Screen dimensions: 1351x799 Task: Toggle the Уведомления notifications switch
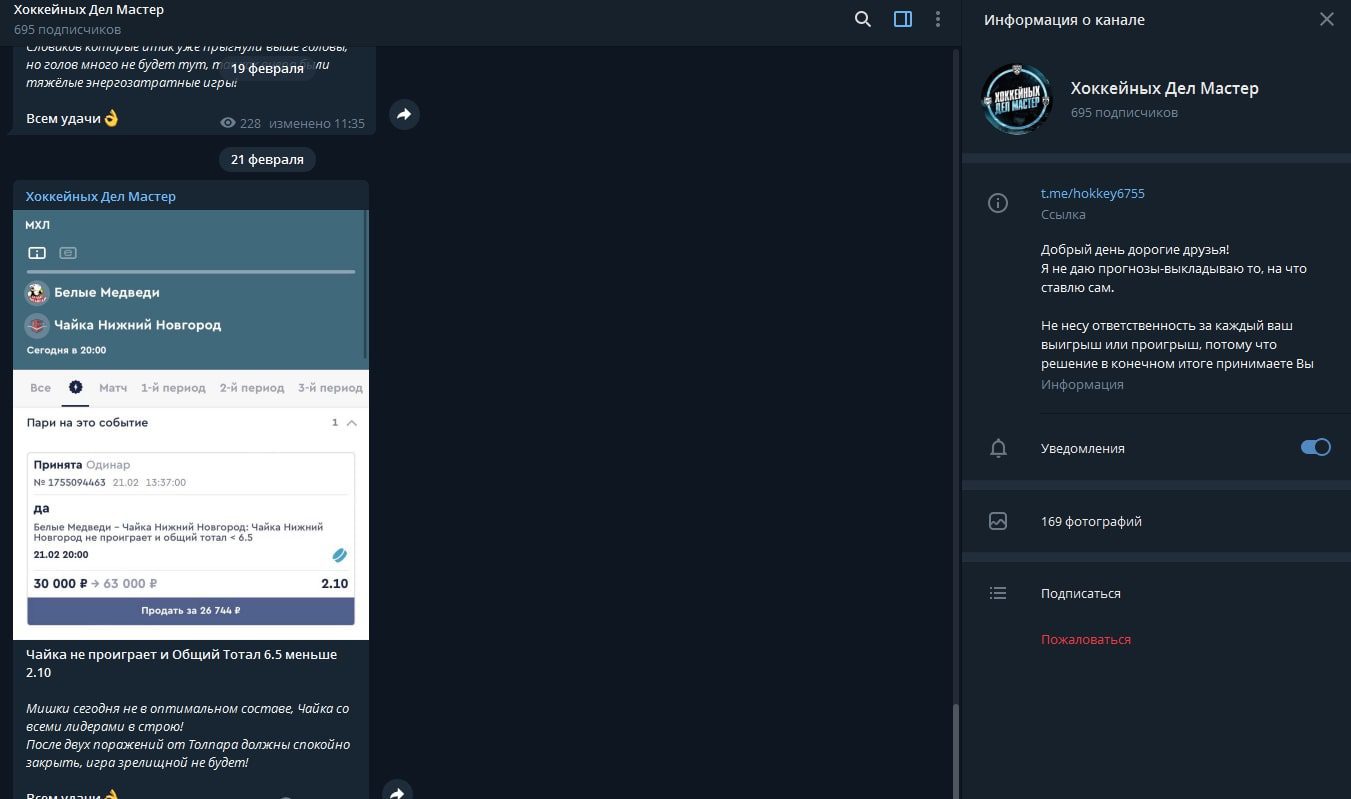[1315, 447]
